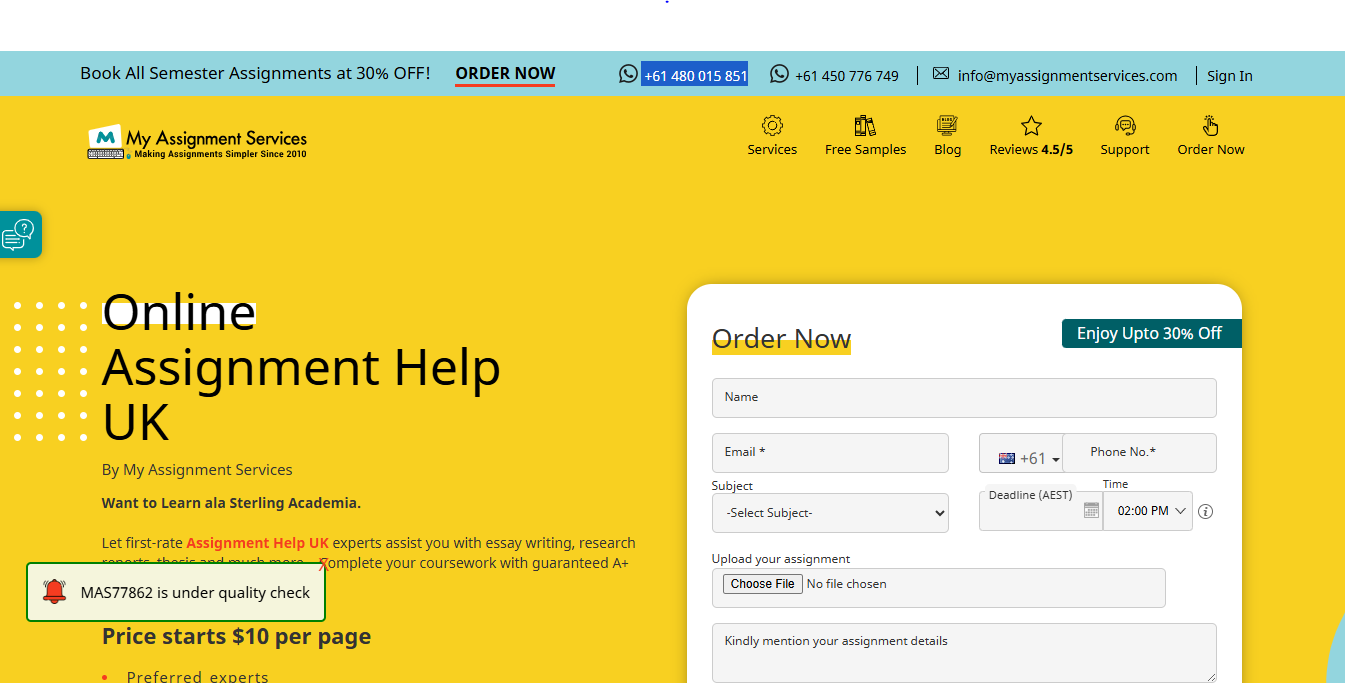Select Order Now in the navigation menu
The width and height of the screenshot is (1345, 683).
tap(1211, 149)
